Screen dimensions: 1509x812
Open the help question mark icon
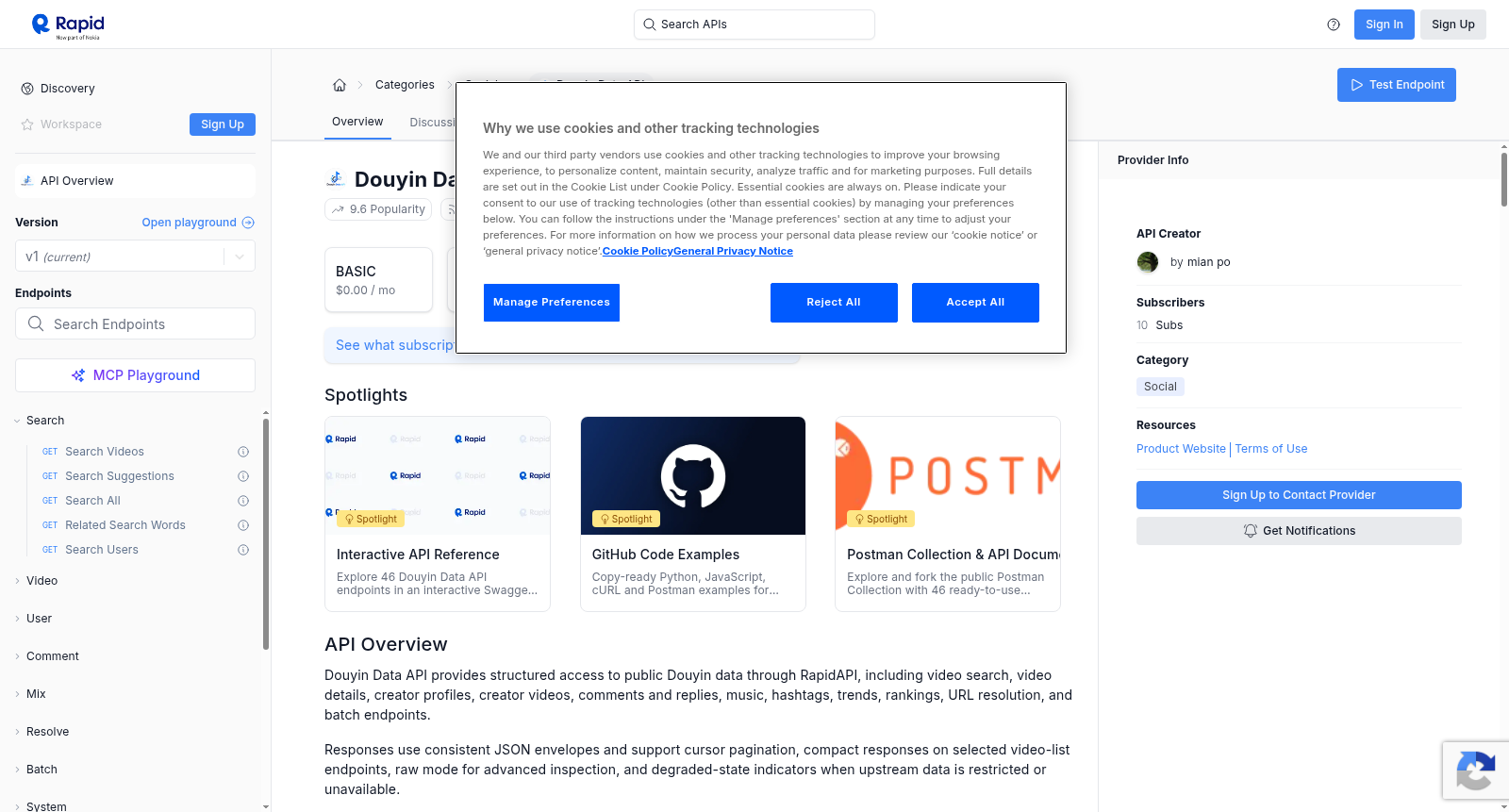[x=1334, y=25]
